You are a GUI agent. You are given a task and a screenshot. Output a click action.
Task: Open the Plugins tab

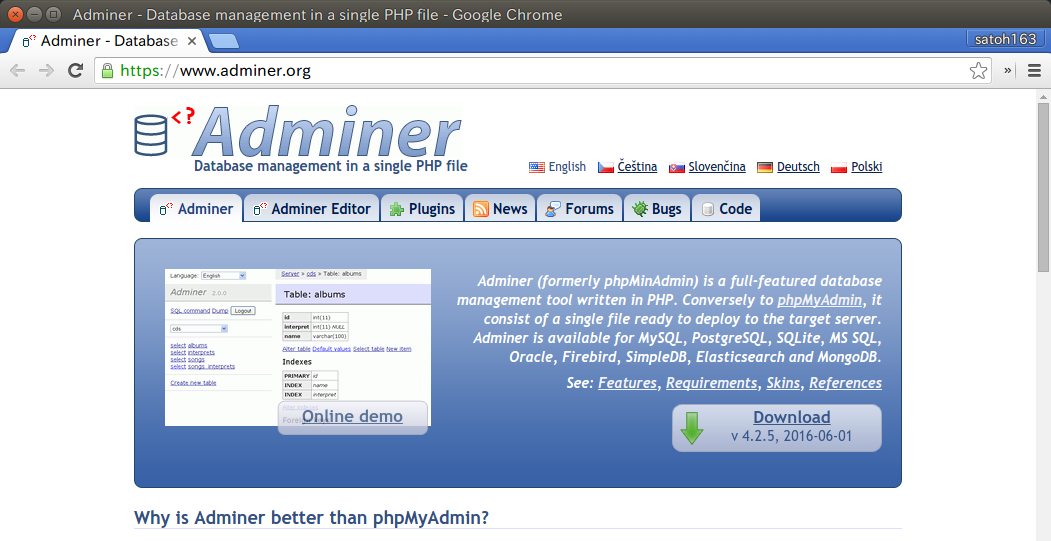pos(422,208)
